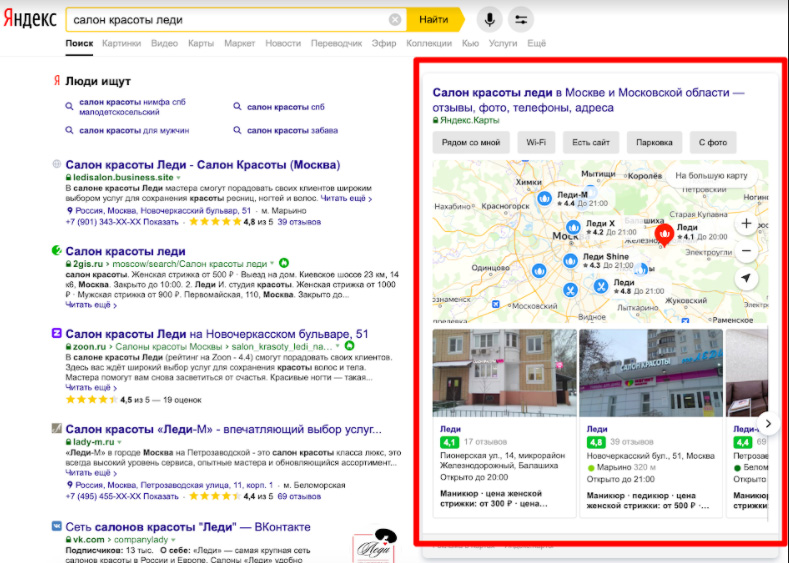The width and height of the screenshot is (789, 563).
Task: Expand the Ещё menu
Action: (x=536, y=43)
